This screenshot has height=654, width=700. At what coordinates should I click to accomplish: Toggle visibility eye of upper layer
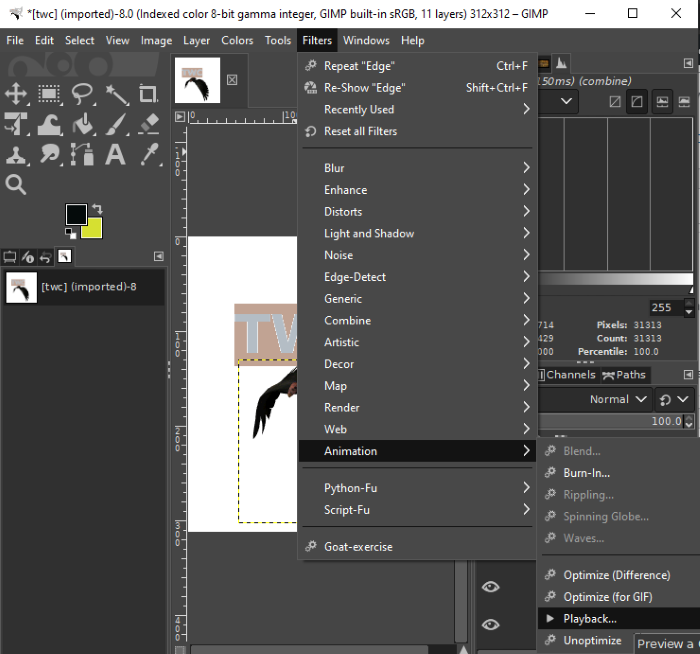pyautogui.click(x=490, y=587)
